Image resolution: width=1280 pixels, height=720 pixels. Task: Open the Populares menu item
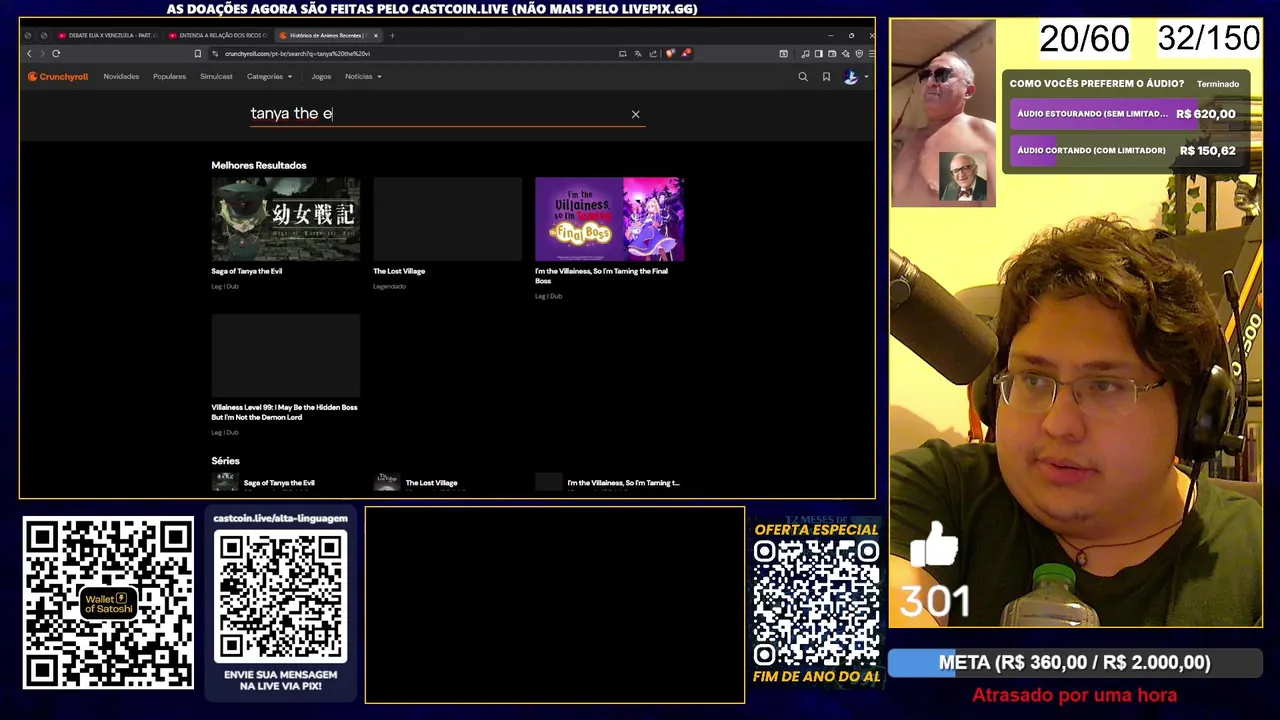[169, 76]
